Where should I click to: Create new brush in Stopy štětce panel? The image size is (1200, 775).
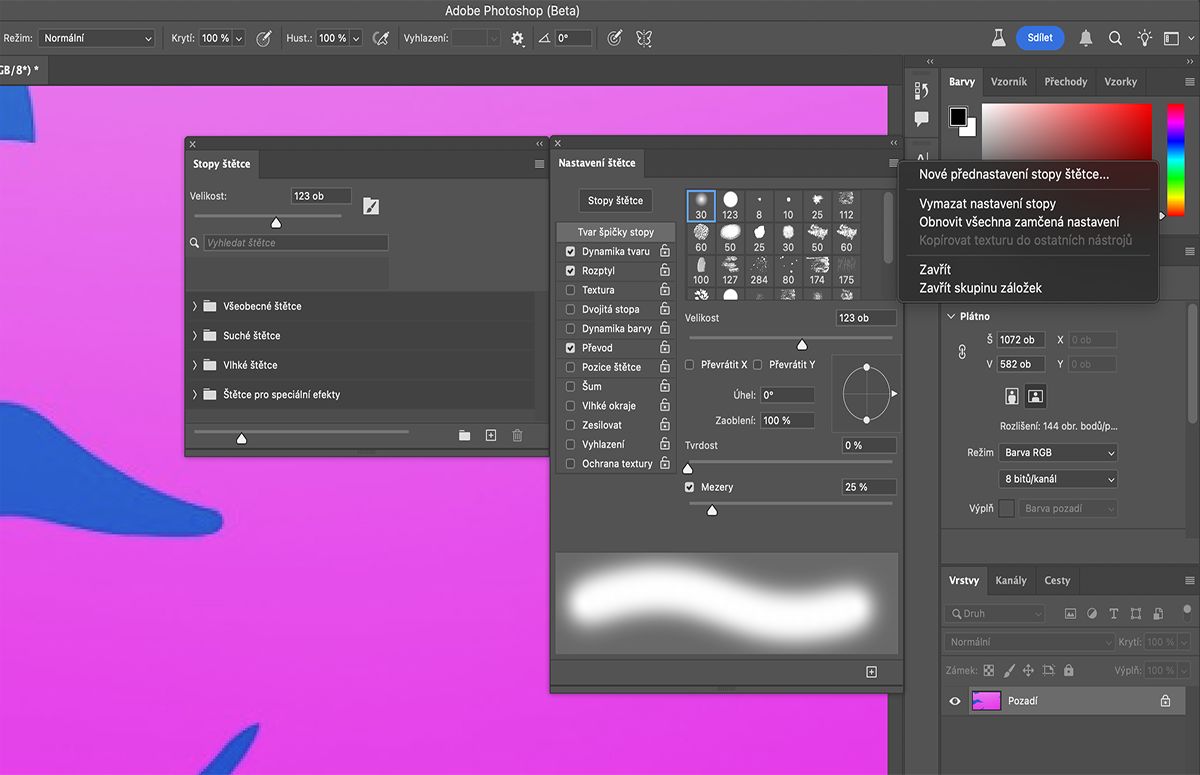click(x=491, y=436)
